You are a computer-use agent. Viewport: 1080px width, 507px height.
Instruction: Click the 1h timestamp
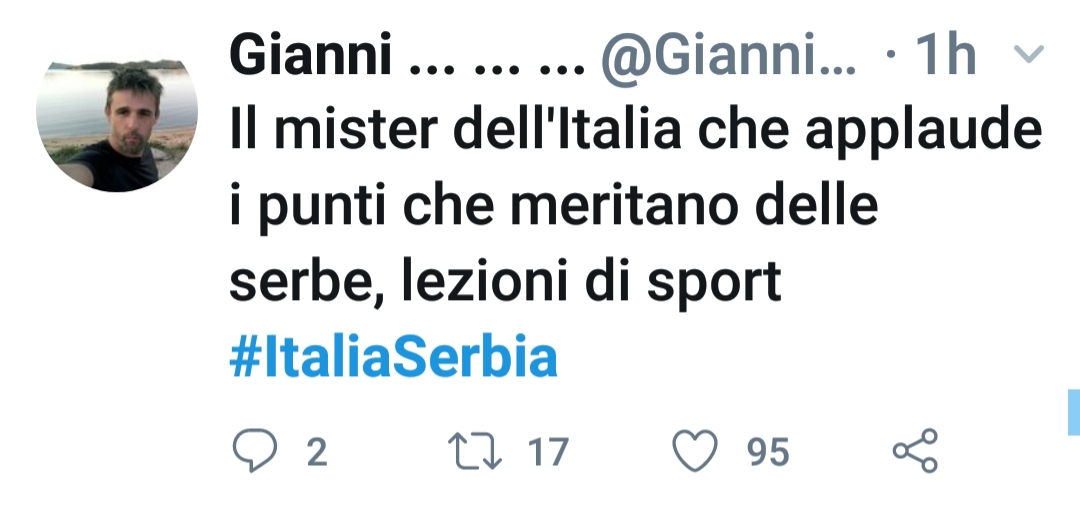point(944,57)
